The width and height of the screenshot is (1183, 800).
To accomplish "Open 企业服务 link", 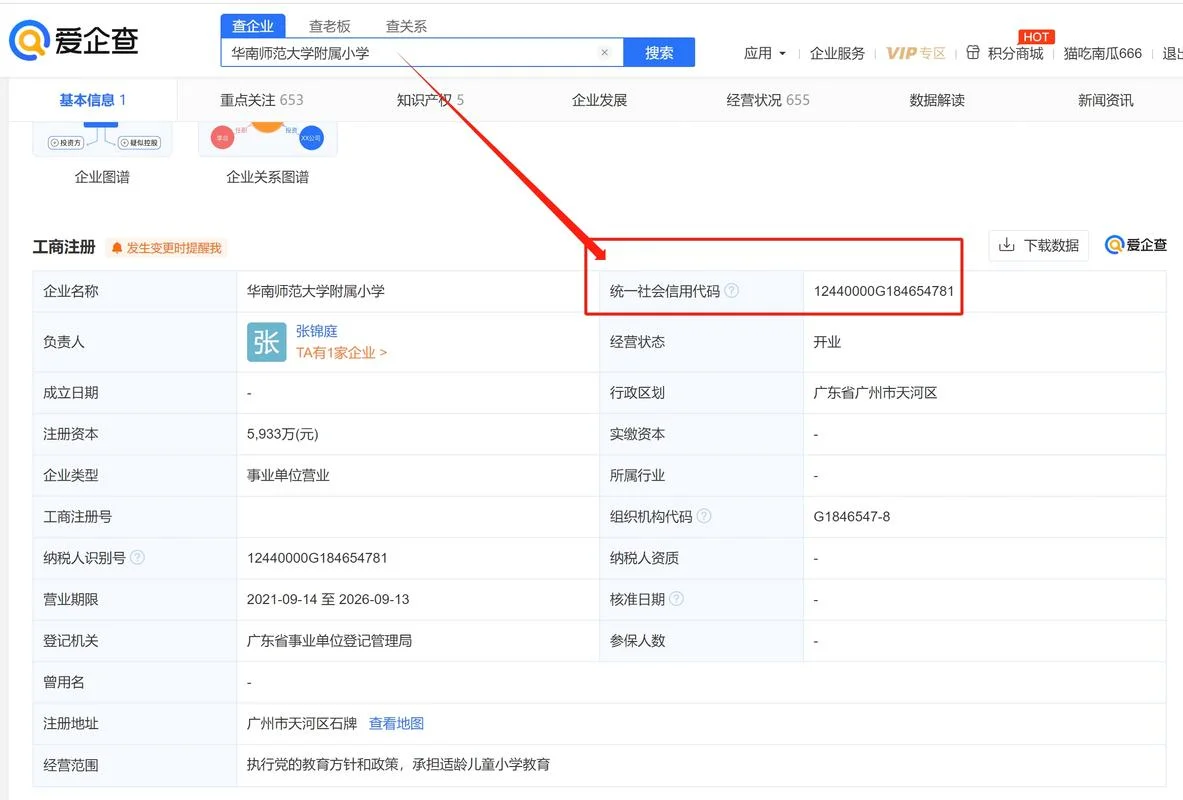I will (x=837, y=53).
